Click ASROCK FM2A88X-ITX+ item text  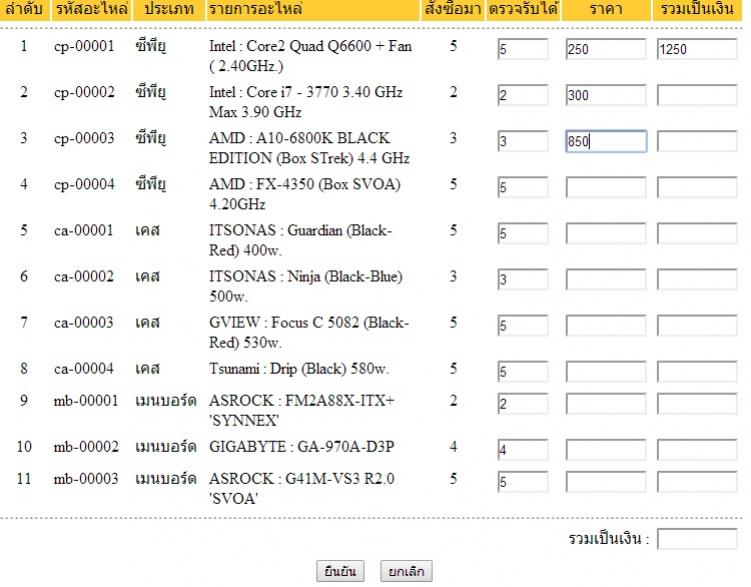tap(302, 410)
